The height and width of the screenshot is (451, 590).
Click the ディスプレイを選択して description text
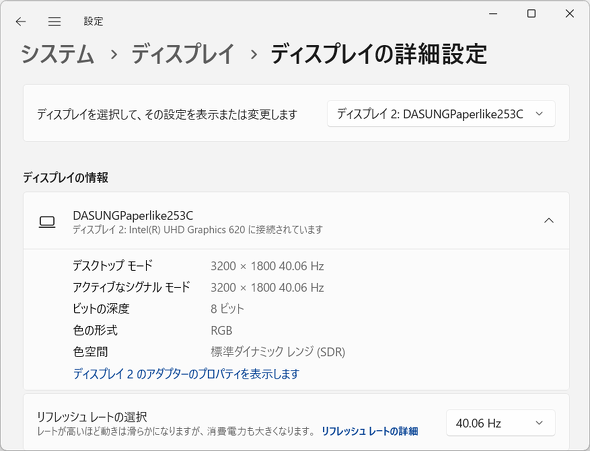pos(167,114)
